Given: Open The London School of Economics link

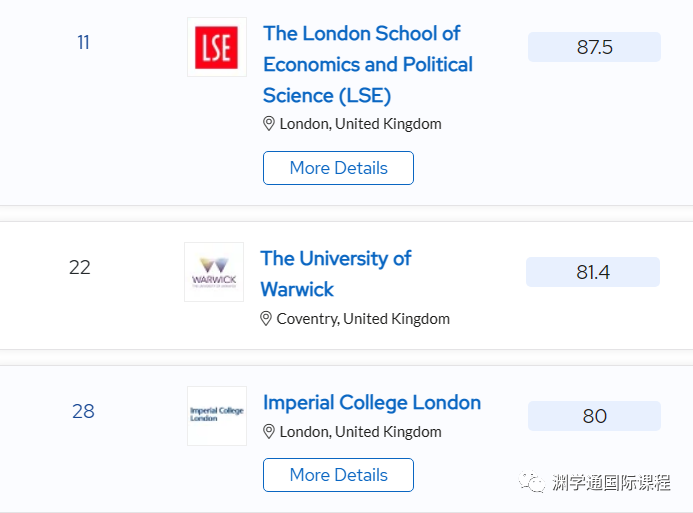Looking at the screenshot, I should (x=368, y=65).
